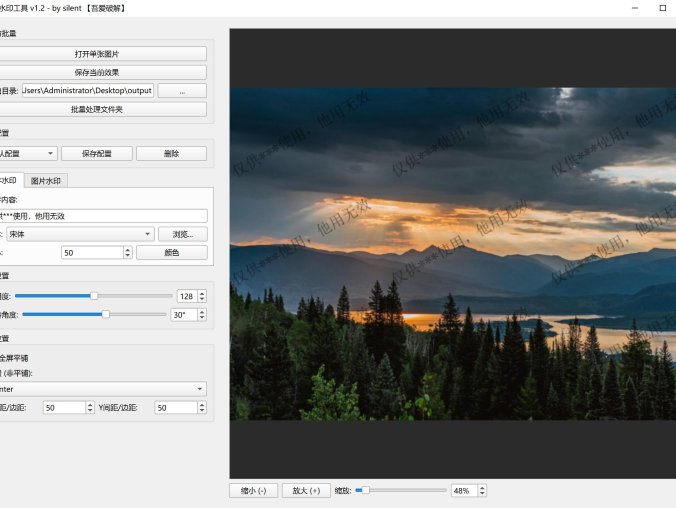Increase X spacing with up arrow

[x=90, y=405]
